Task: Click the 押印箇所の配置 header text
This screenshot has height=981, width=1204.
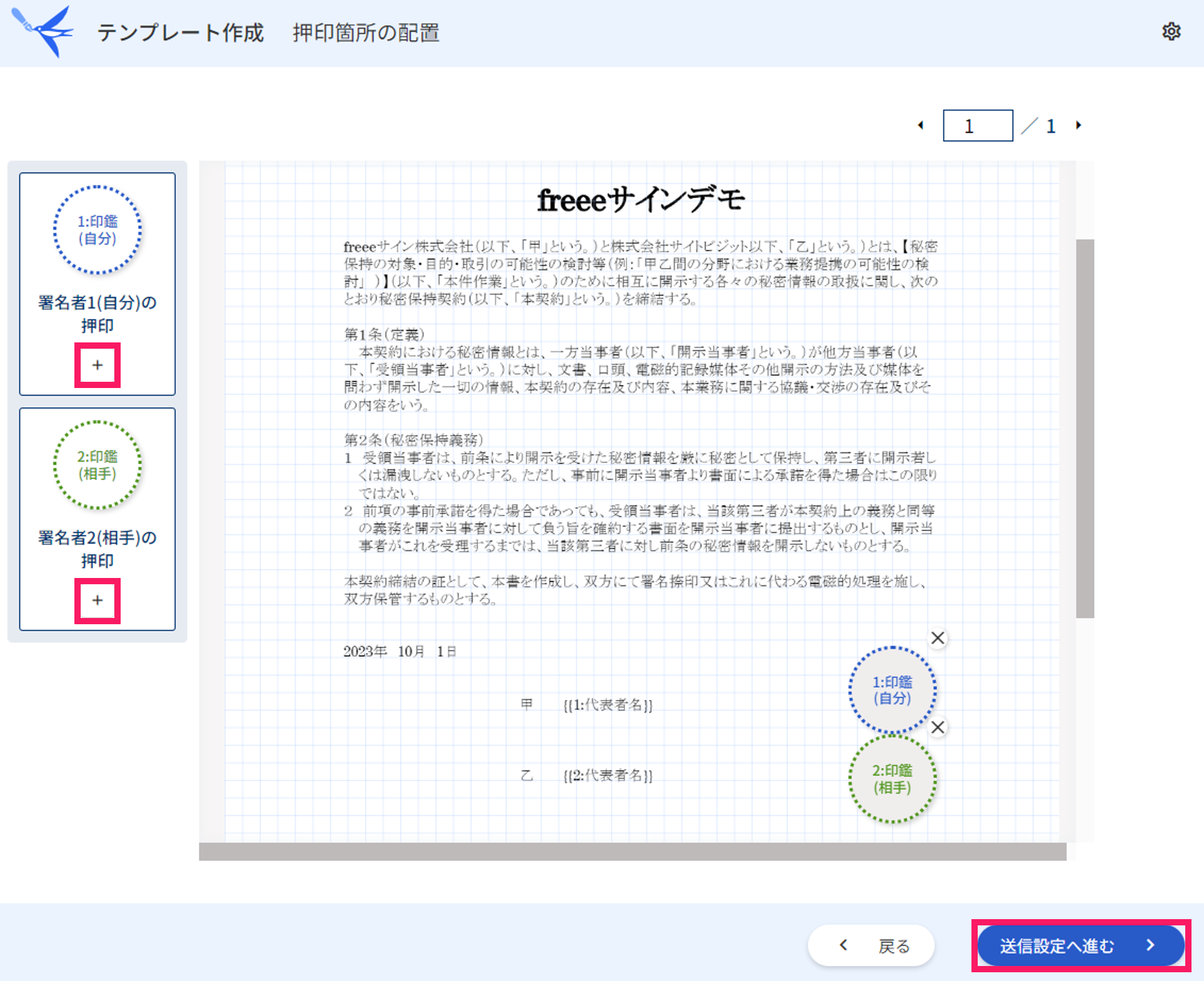Action: pos(366,32)
